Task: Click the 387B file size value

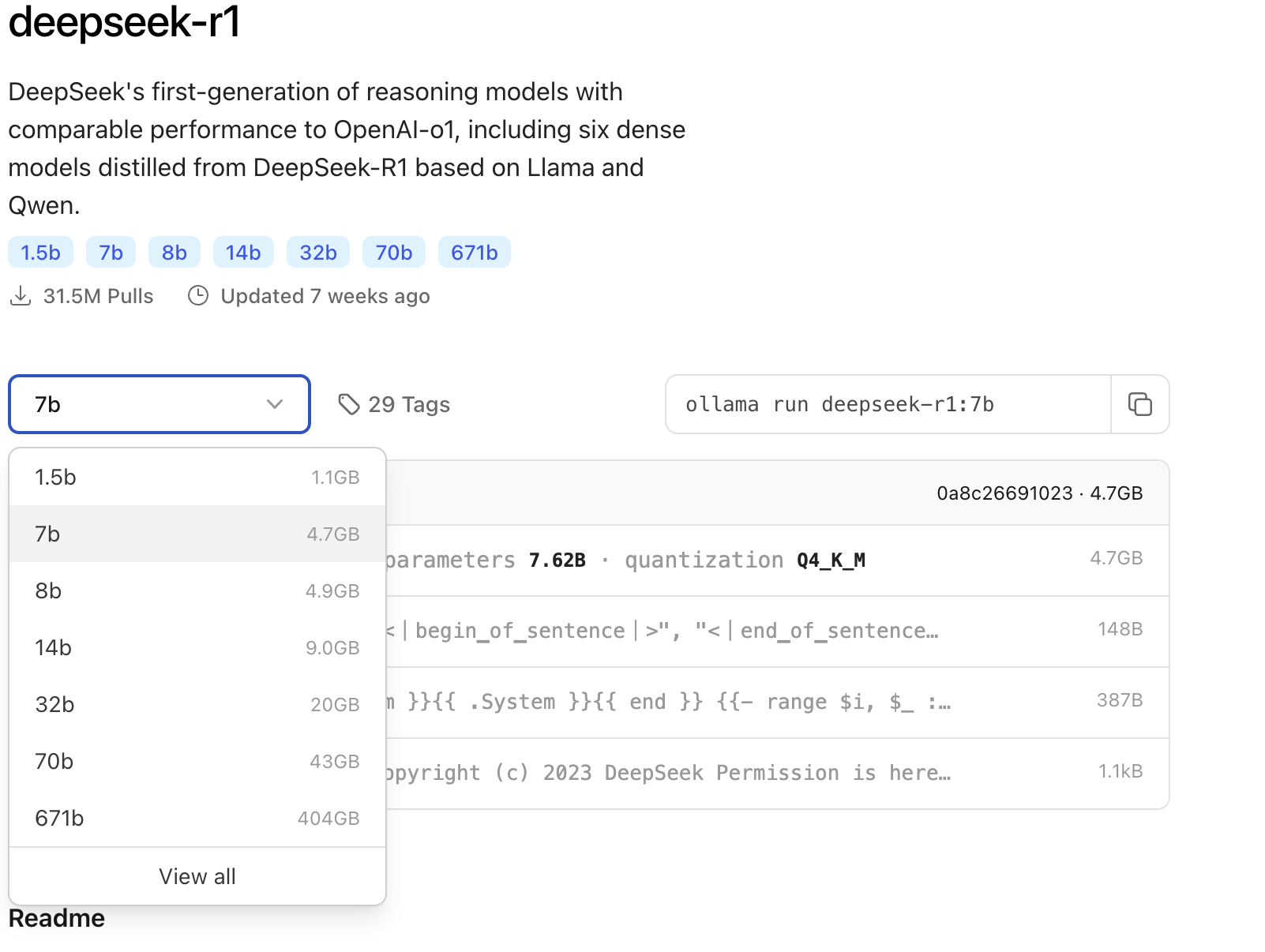Action: [x=1120, y=700]
